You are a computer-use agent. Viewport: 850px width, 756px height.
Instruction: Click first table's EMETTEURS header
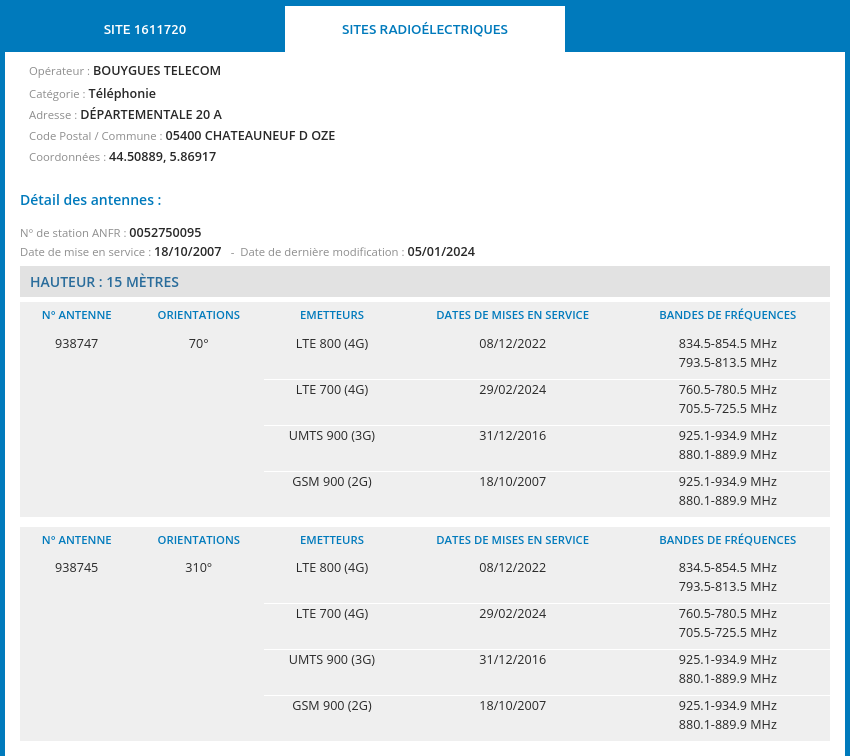pyautogui.click(x=332, y=315)
